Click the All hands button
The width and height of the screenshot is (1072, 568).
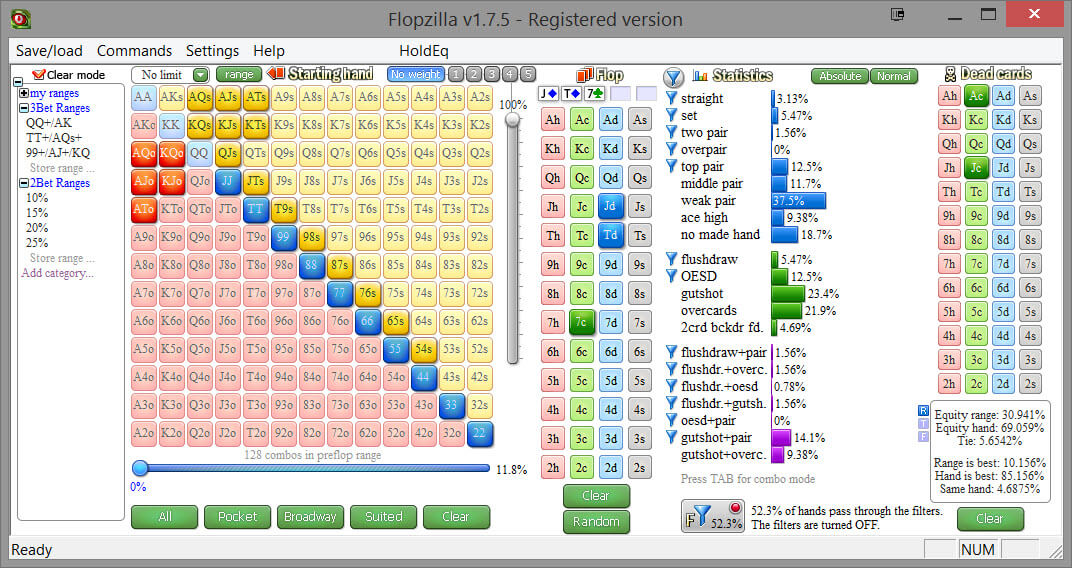click(x=165, y=517)
